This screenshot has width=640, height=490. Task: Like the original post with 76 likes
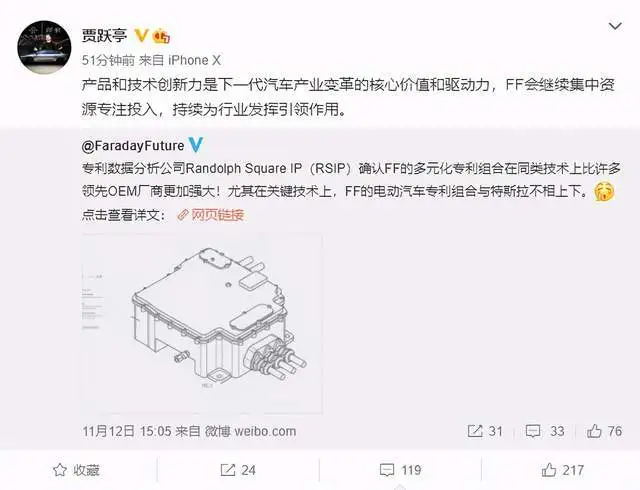tap(604, 431)
